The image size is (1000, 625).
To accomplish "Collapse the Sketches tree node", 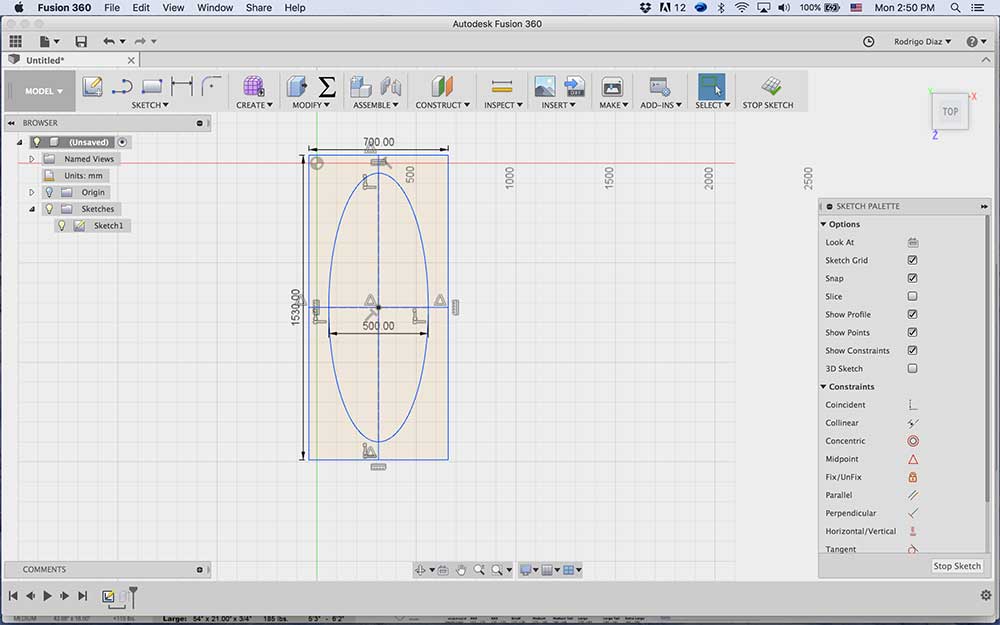I will [31, 209].
